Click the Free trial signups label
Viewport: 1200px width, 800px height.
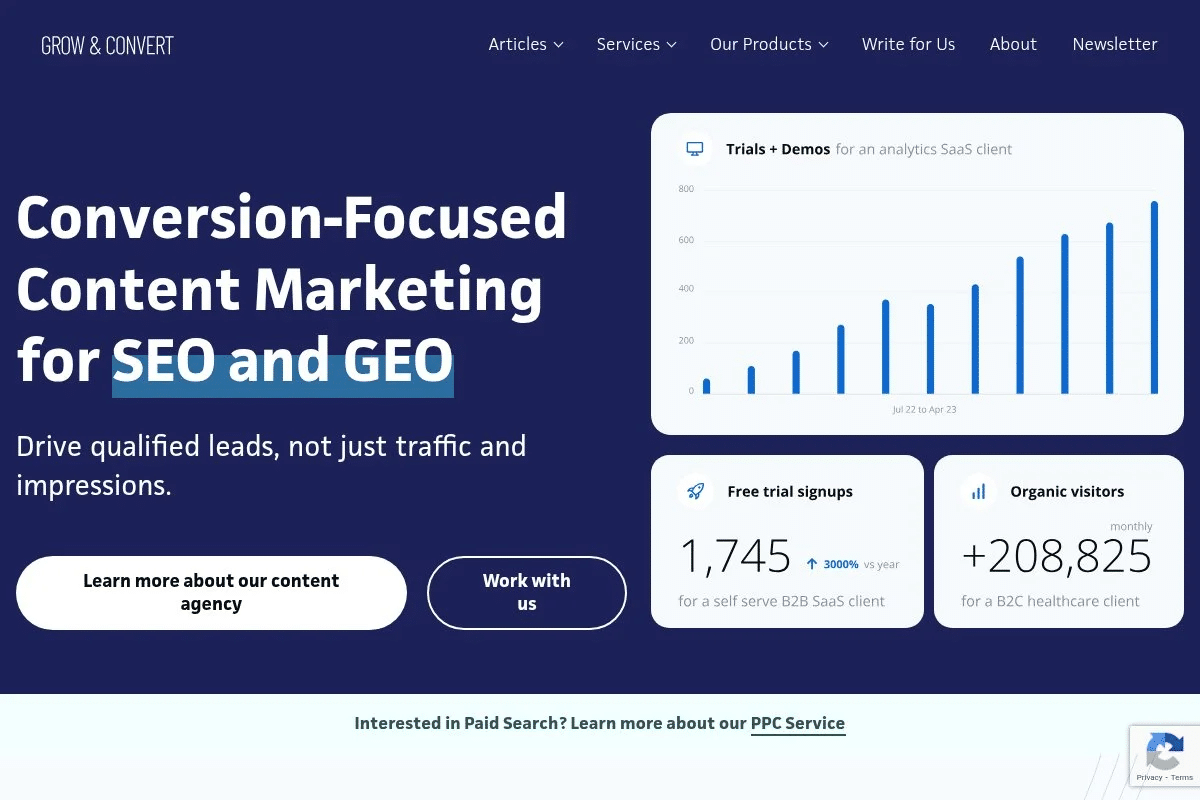click(x=790, y=491)
